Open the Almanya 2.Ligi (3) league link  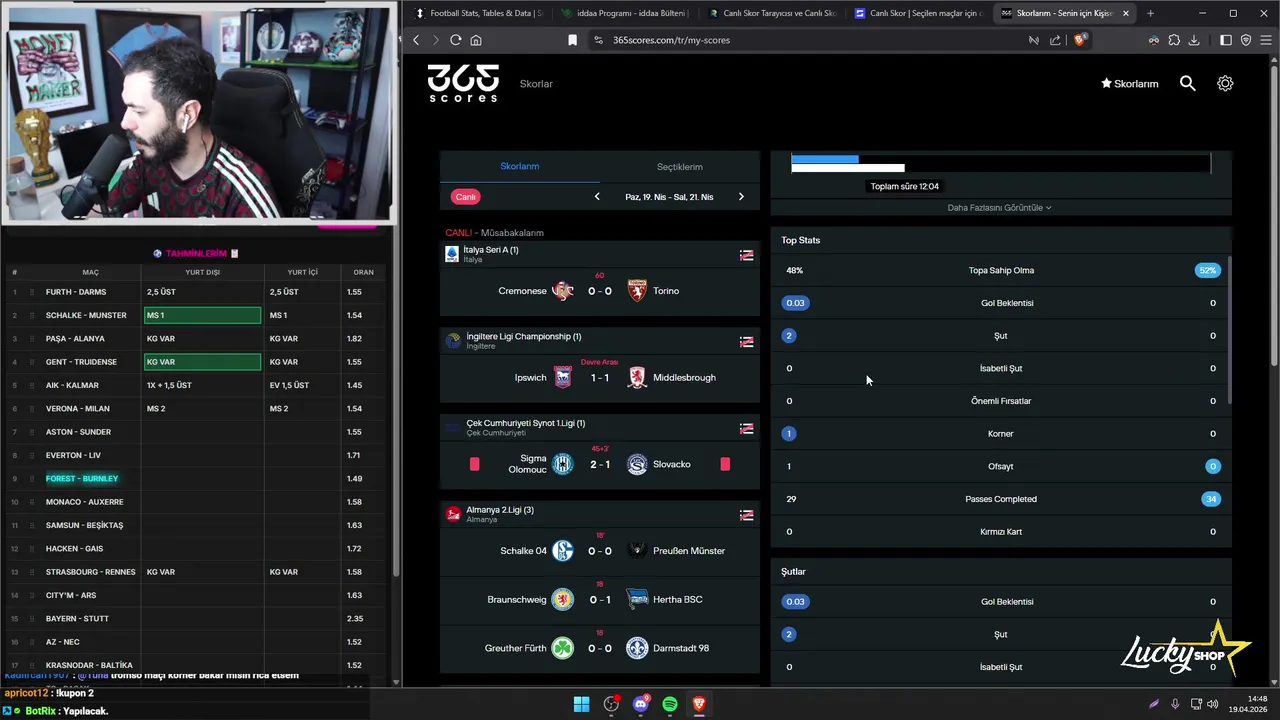[500, 510]
